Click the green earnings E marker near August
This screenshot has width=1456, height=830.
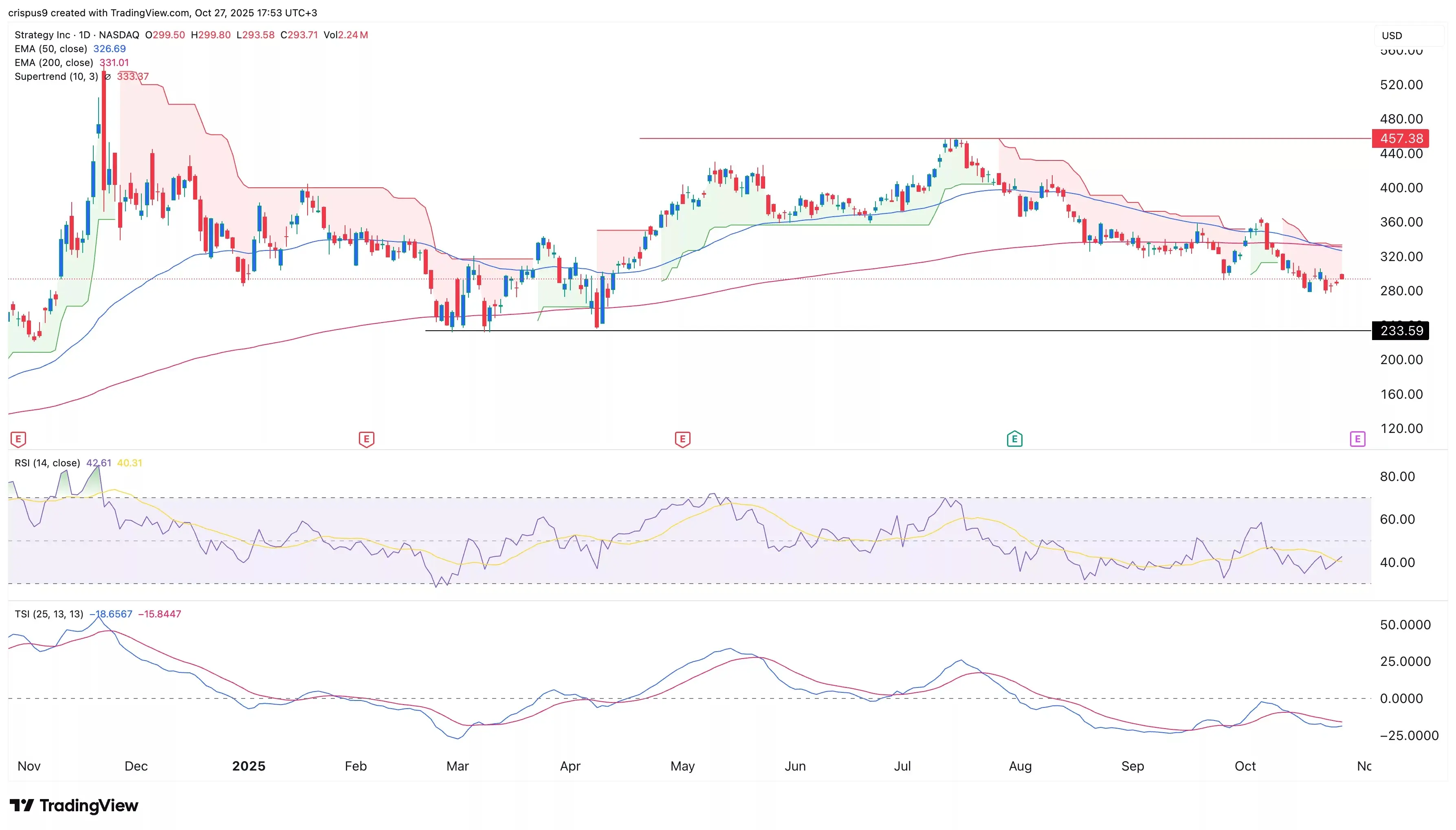tap(1014, 439)
